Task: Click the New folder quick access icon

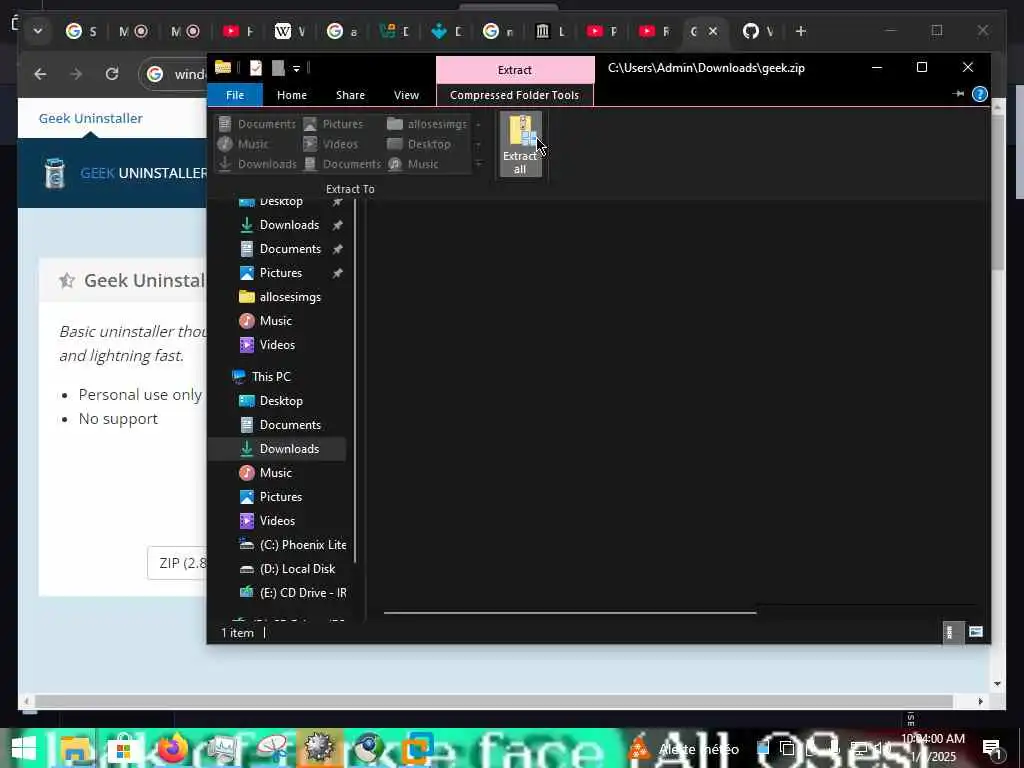Action: point(278,68)
